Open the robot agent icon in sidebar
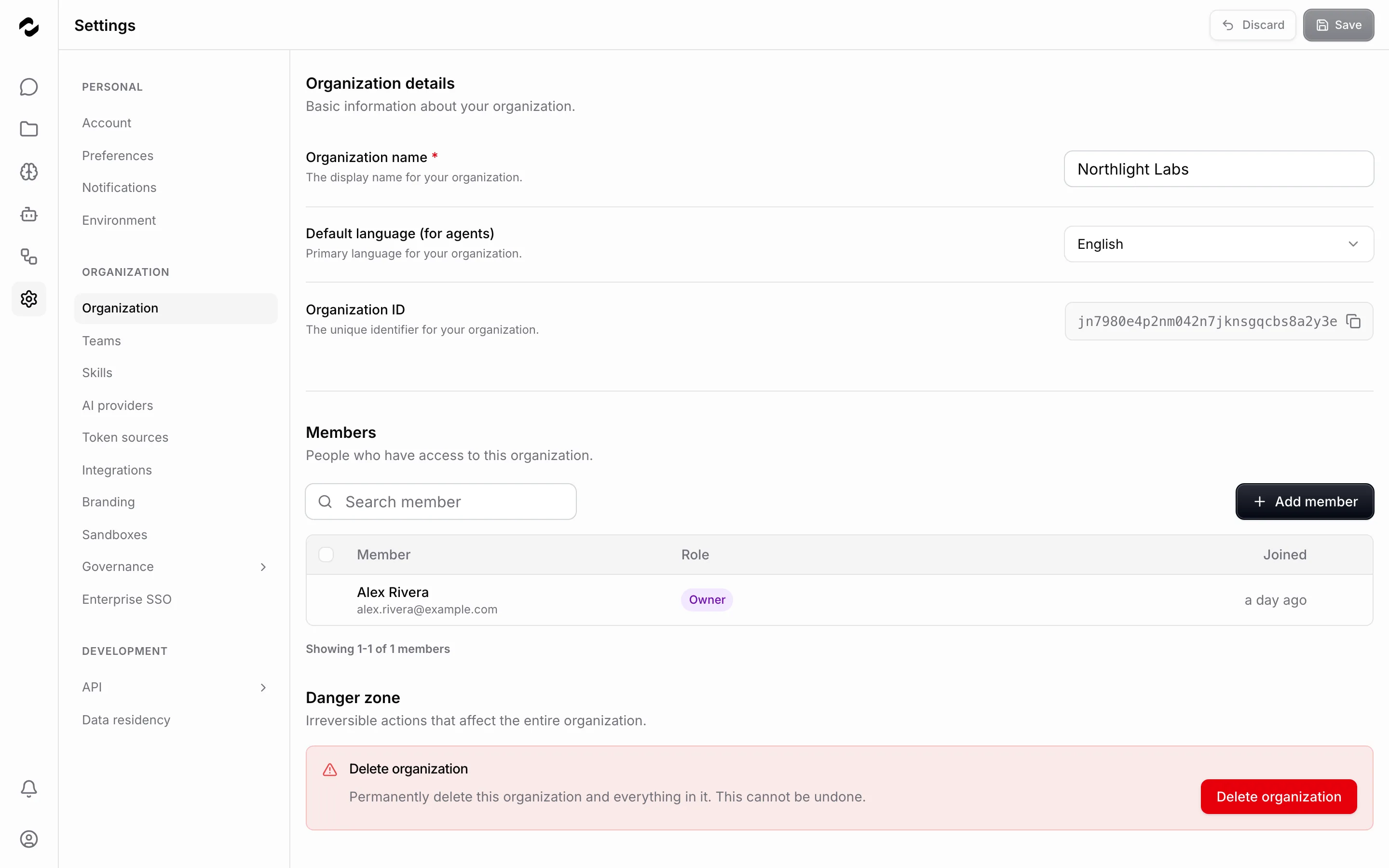 click(x=29, y=214)
